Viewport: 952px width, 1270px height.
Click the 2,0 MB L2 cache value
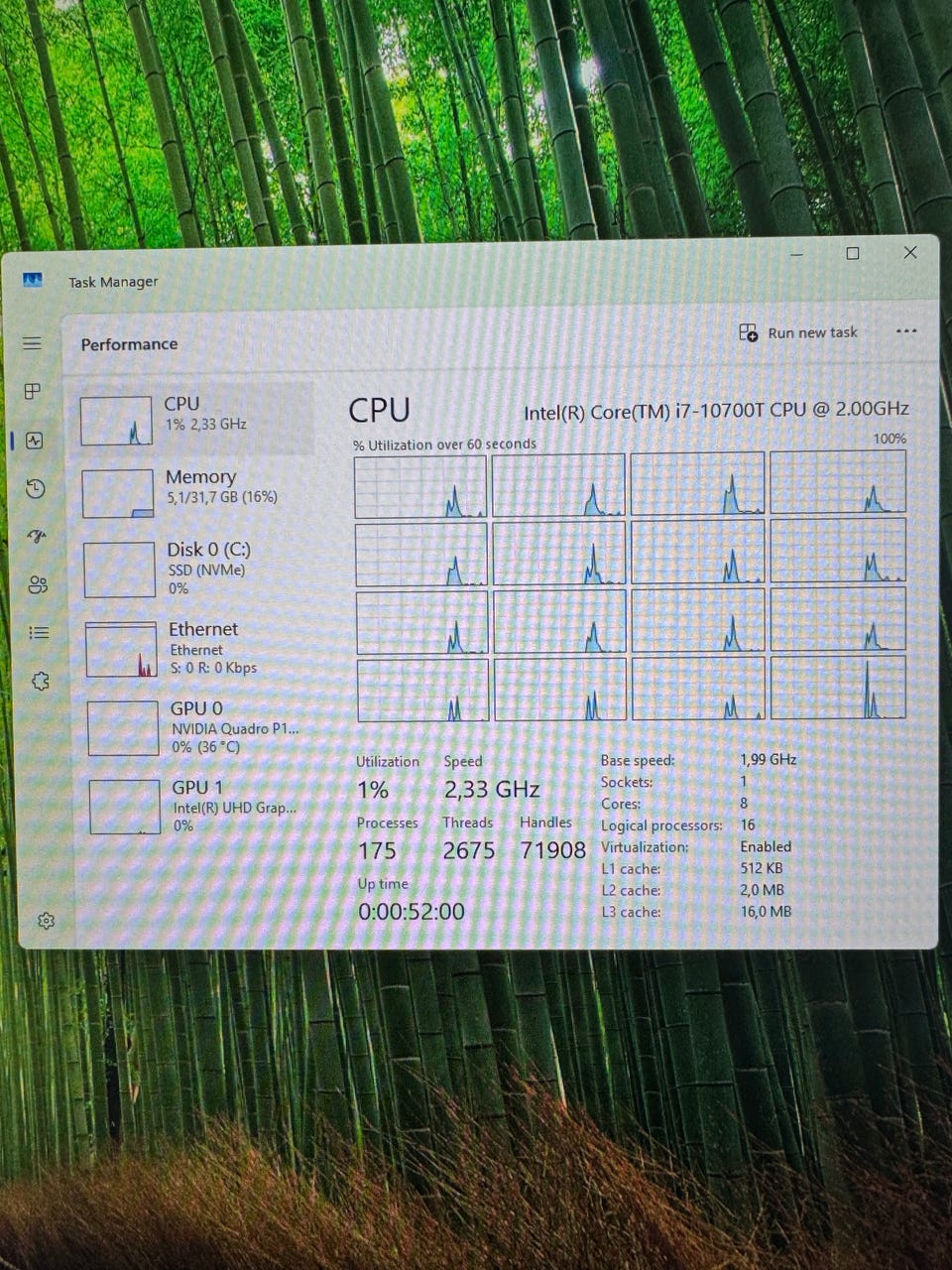(x=763, y=890)
